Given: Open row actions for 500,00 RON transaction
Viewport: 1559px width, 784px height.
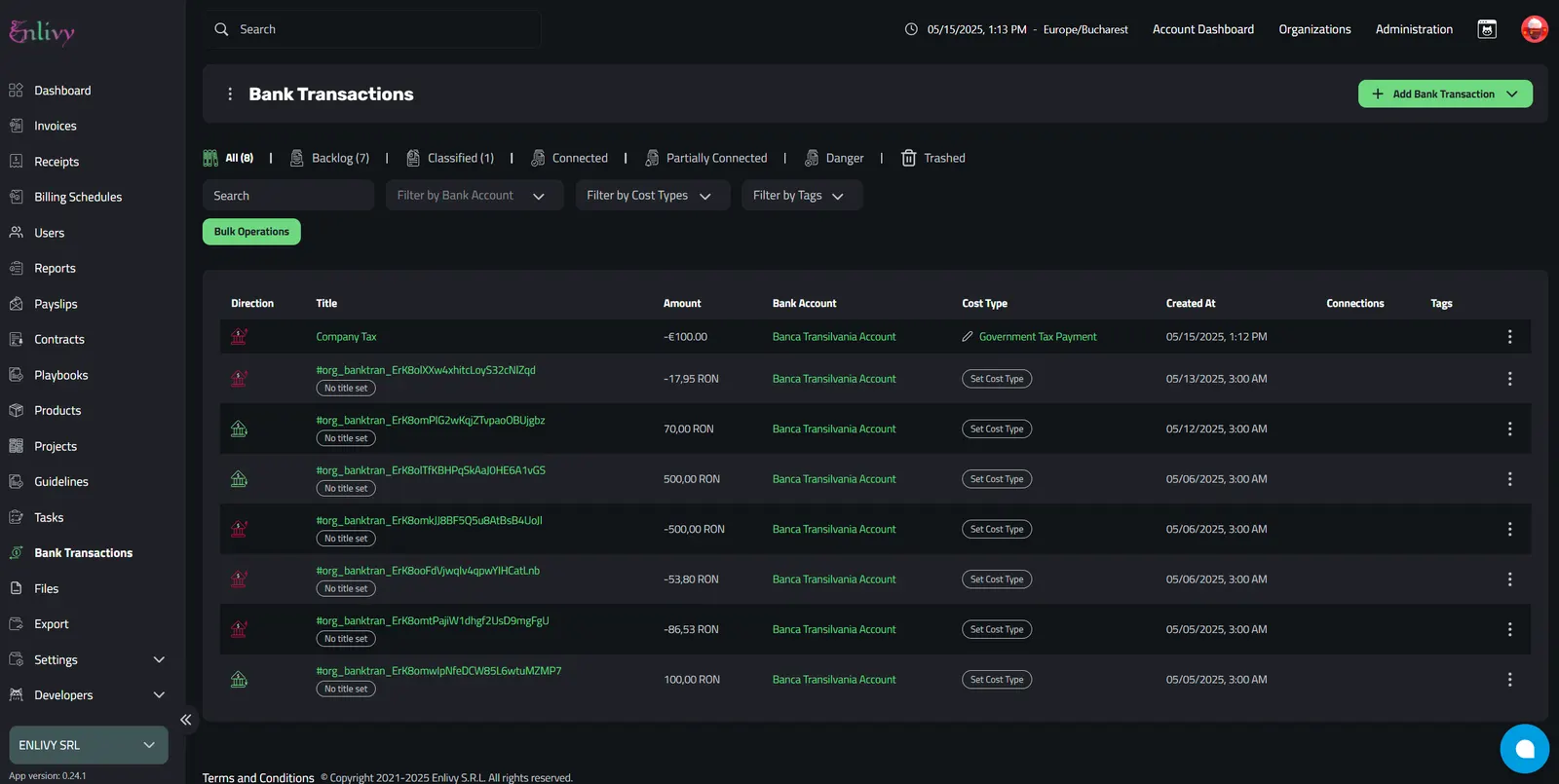Looking at the screenshot, I should (x=1509, y=479).
